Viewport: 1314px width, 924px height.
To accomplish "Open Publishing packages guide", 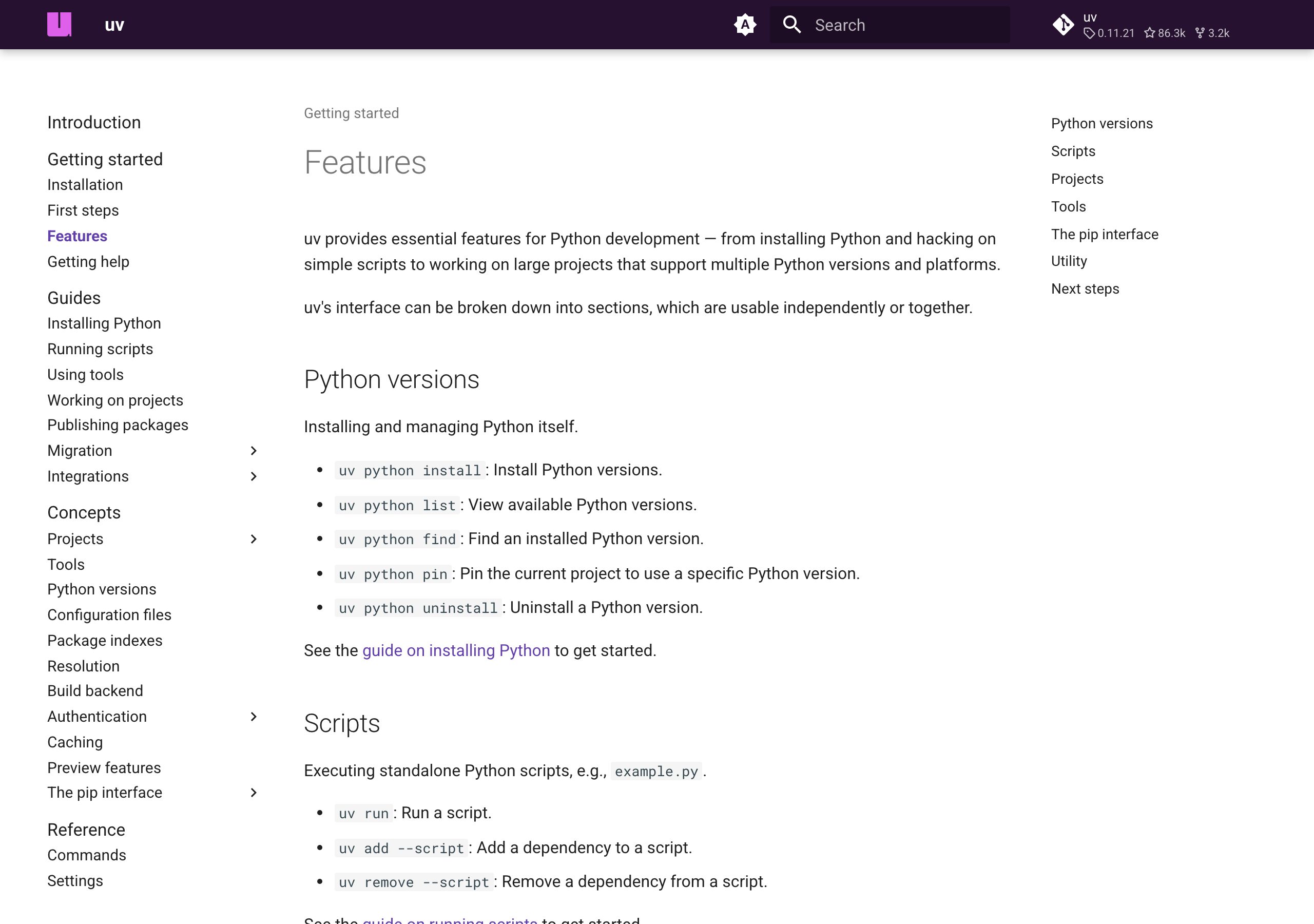I will 118,426.
